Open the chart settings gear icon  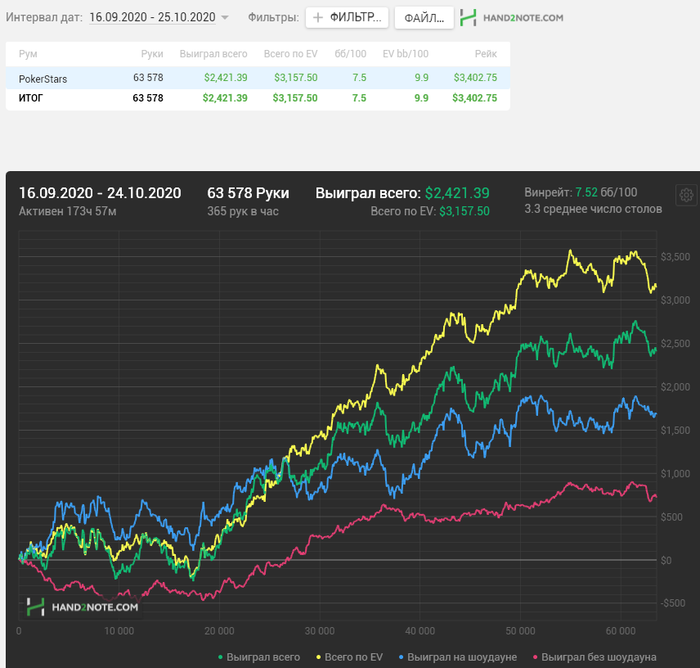click(x=686, y=195)
